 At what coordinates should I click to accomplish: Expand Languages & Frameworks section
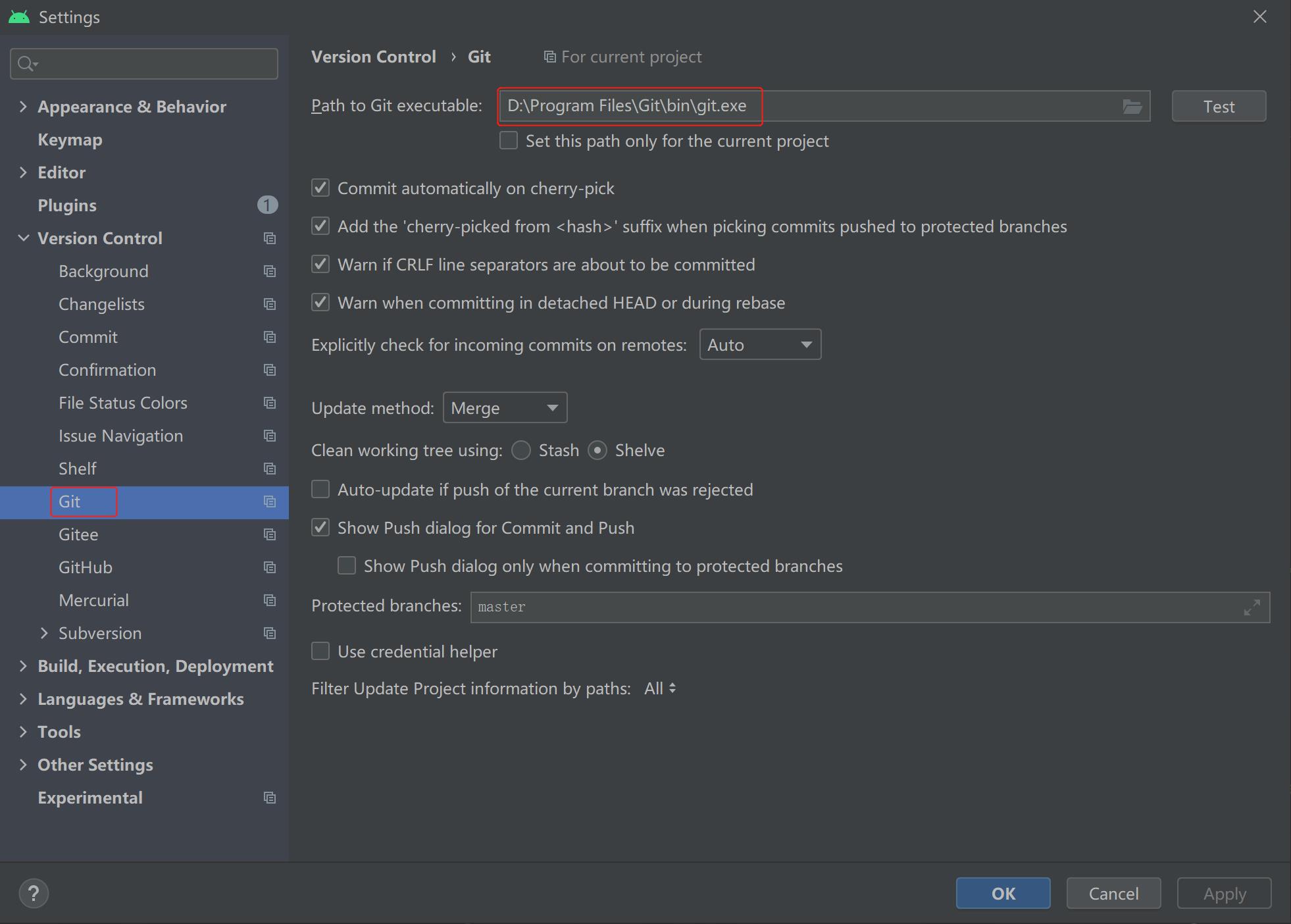coord(23,699)
